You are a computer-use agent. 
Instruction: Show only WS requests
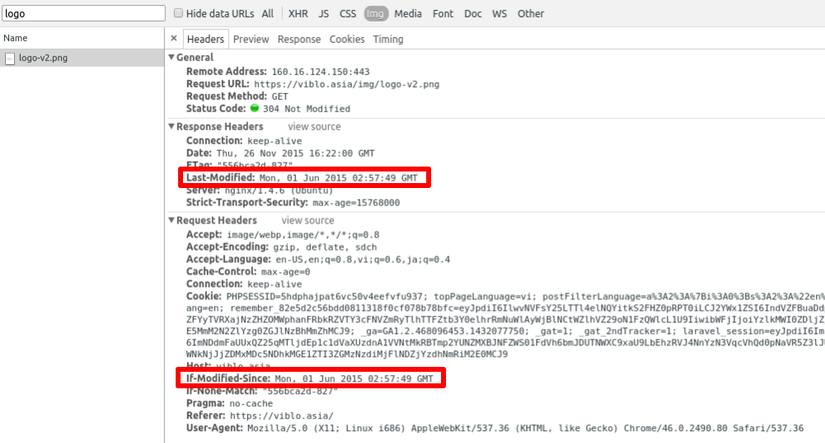499,14
